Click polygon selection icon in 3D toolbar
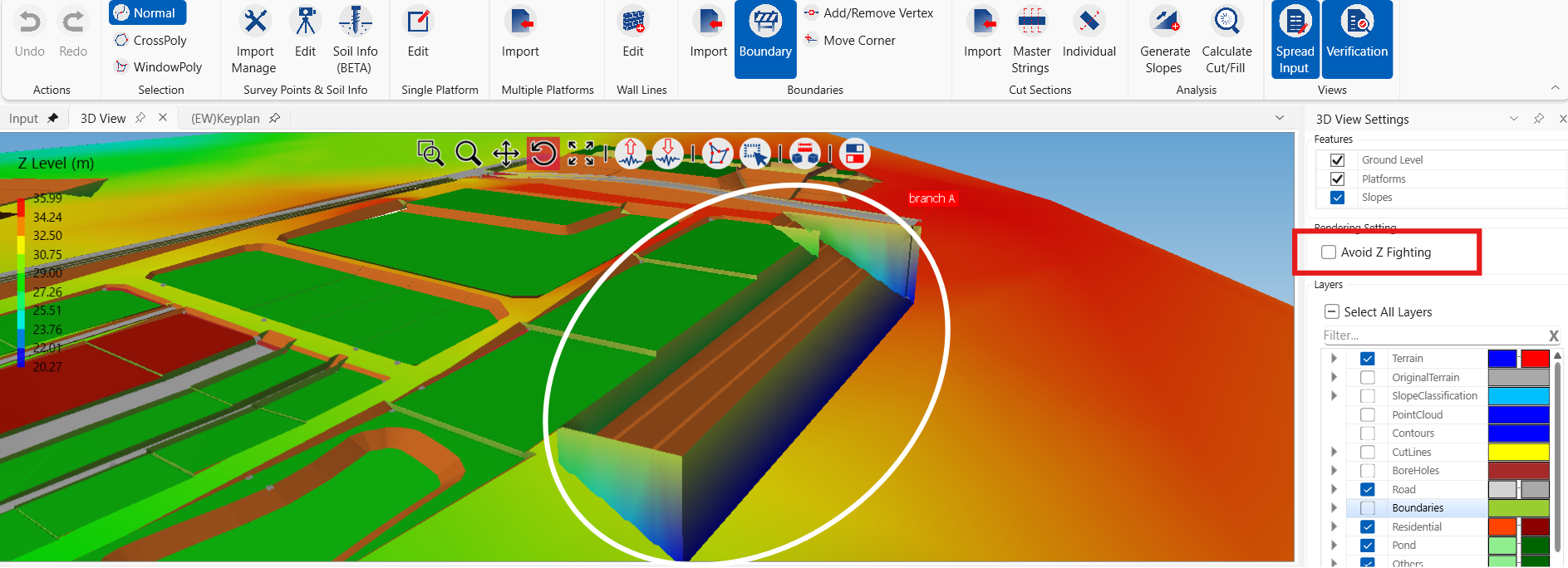1568x568 pixels. tap(718, 153)
